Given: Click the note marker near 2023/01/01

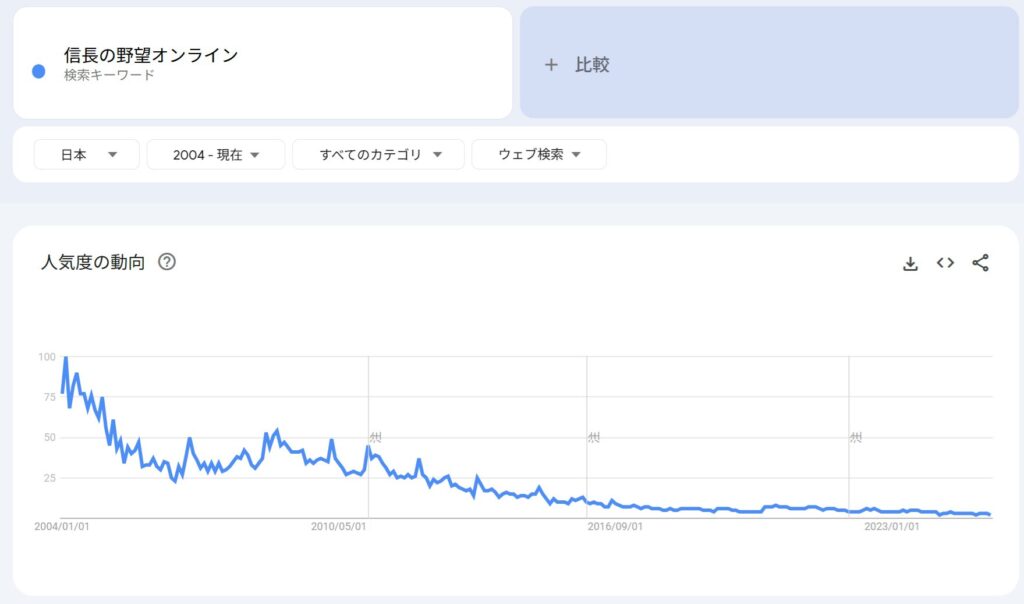Looking at the screenshot, I should (856, 437).
